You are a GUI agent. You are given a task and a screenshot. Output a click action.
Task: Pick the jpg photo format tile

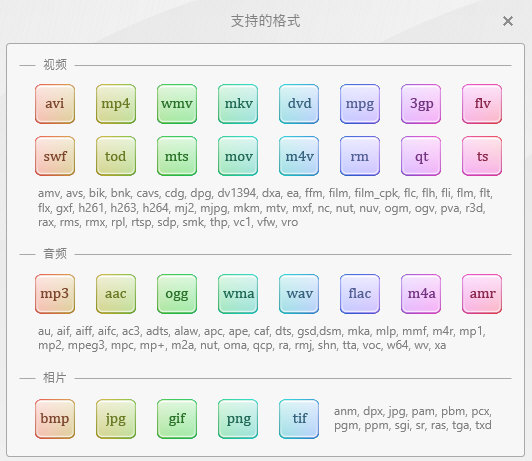point(116,419)
